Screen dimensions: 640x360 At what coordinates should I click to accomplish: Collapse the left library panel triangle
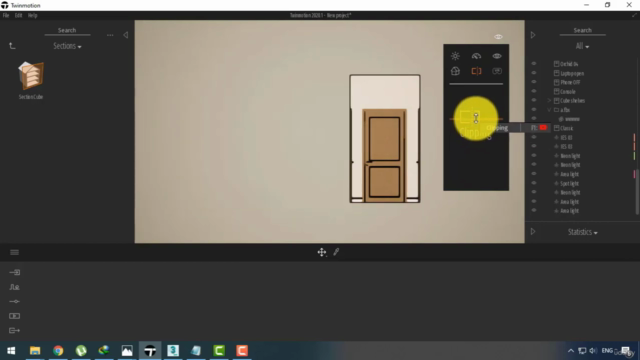126,35
